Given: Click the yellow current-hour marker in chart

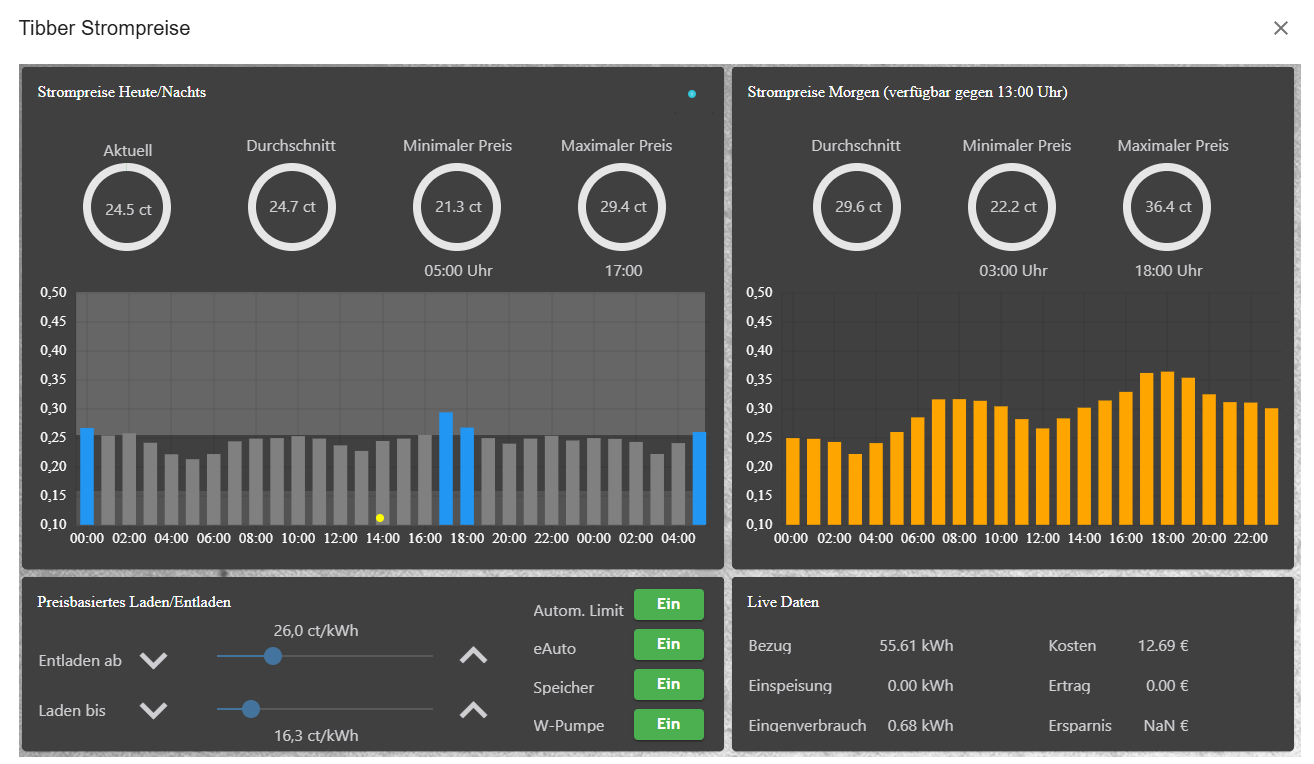Looking at the screenshot, I should coord(380,517).
